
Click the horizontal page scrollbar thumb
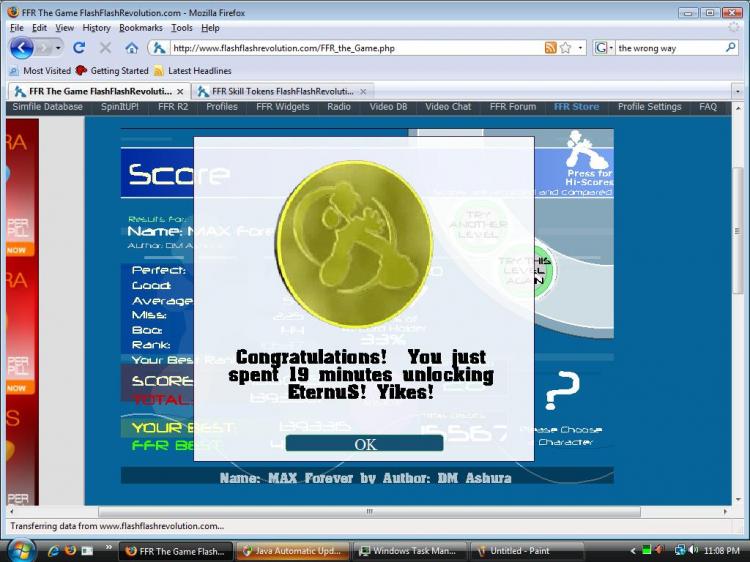(369, 512)
